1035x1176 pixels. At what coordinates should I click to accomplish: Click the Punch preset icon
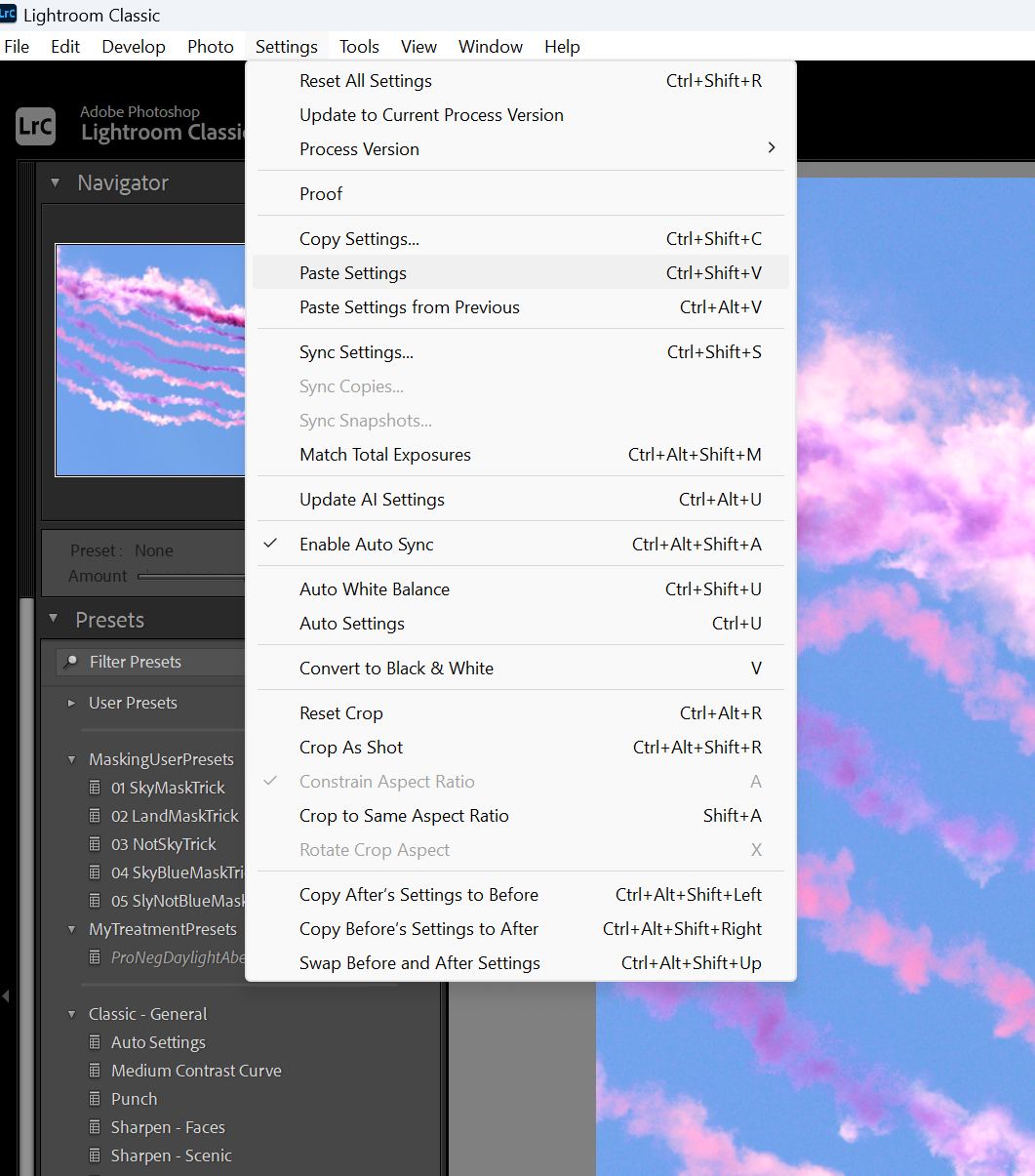pyautogui.click(x=95, y=1099)
